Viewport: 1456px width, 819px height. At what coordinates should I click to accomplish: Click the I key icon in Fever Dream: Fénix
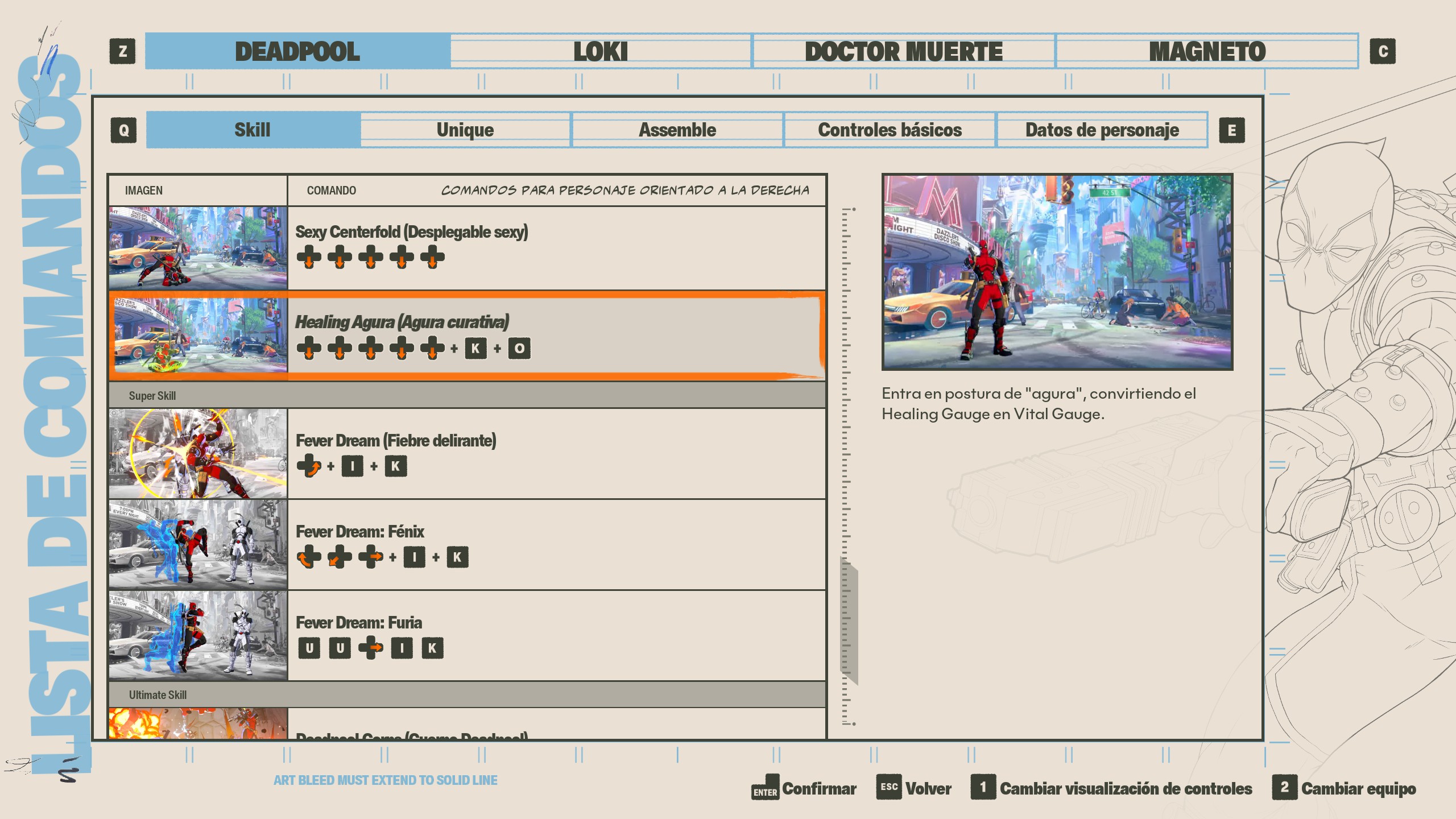[x=415, y=557]
